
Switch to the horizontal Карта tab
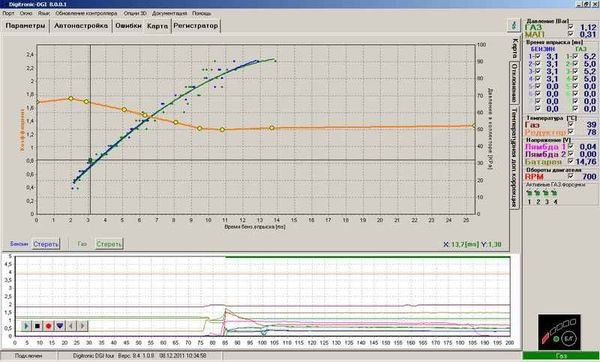pyautogui.click(x=157, y=26)
